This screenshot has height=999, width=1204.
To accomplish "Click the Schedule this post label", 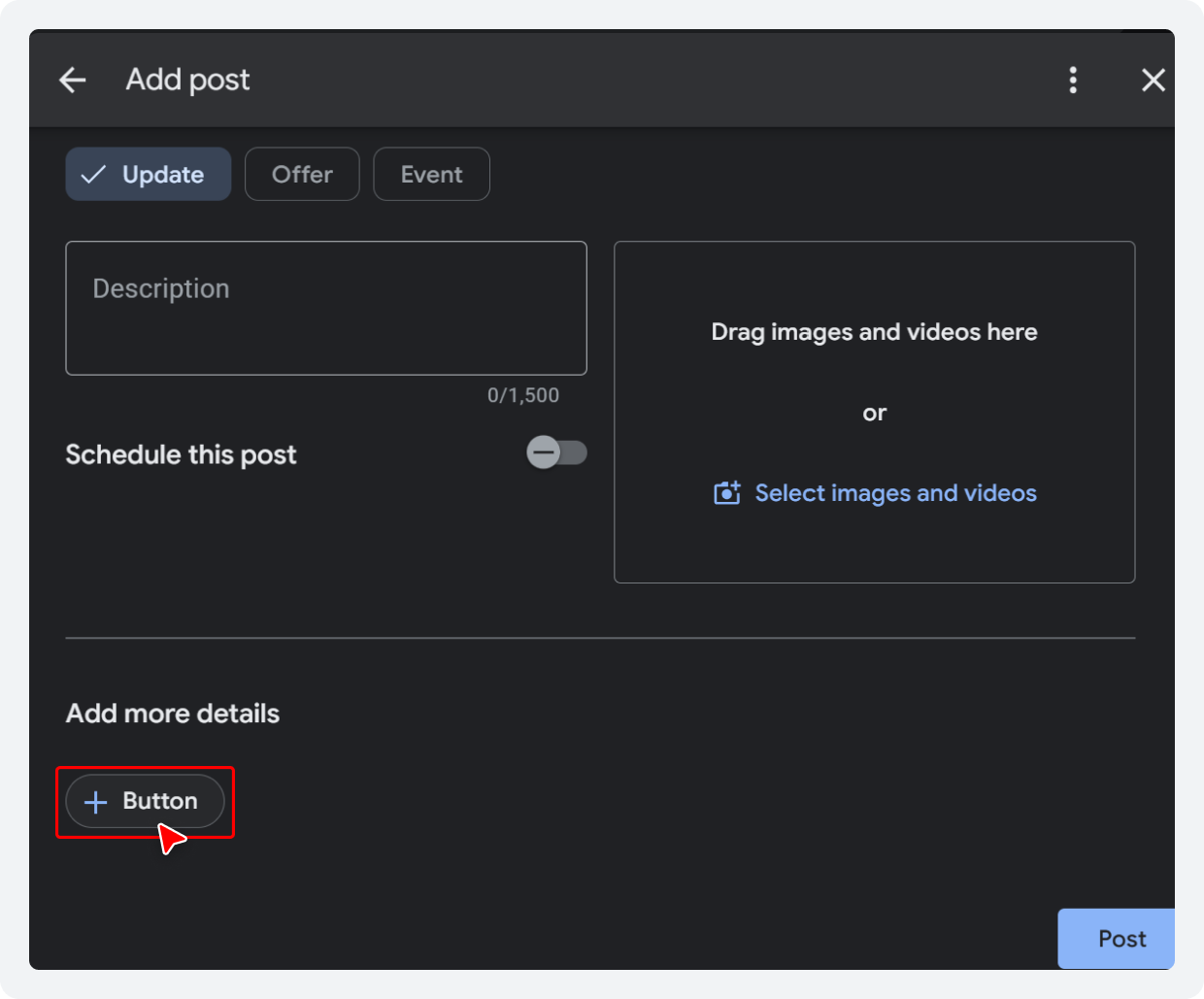I will pyautogui.click(x=181, y=454).
